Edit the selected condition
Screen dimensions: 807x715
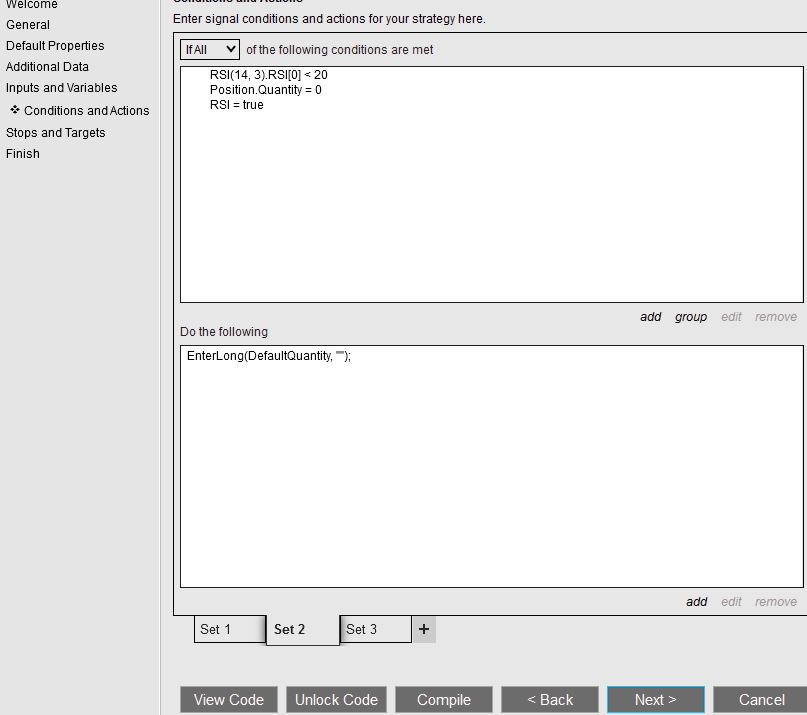point(731,317)
